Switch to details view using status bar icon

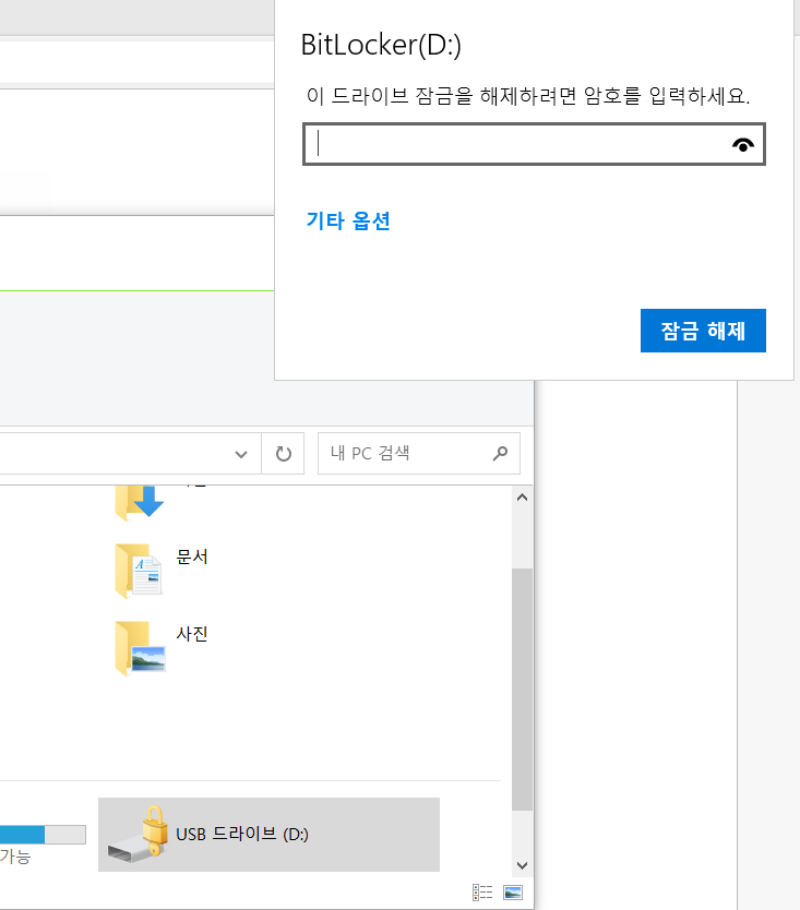tap(481, 890)
